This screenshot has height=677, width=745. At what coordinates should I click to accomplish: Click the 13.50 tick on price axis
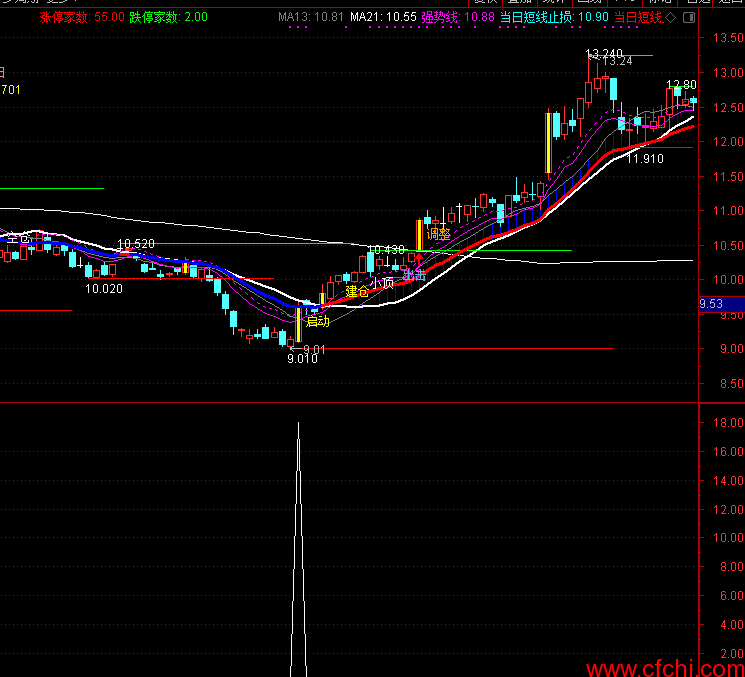click(728, 38)
